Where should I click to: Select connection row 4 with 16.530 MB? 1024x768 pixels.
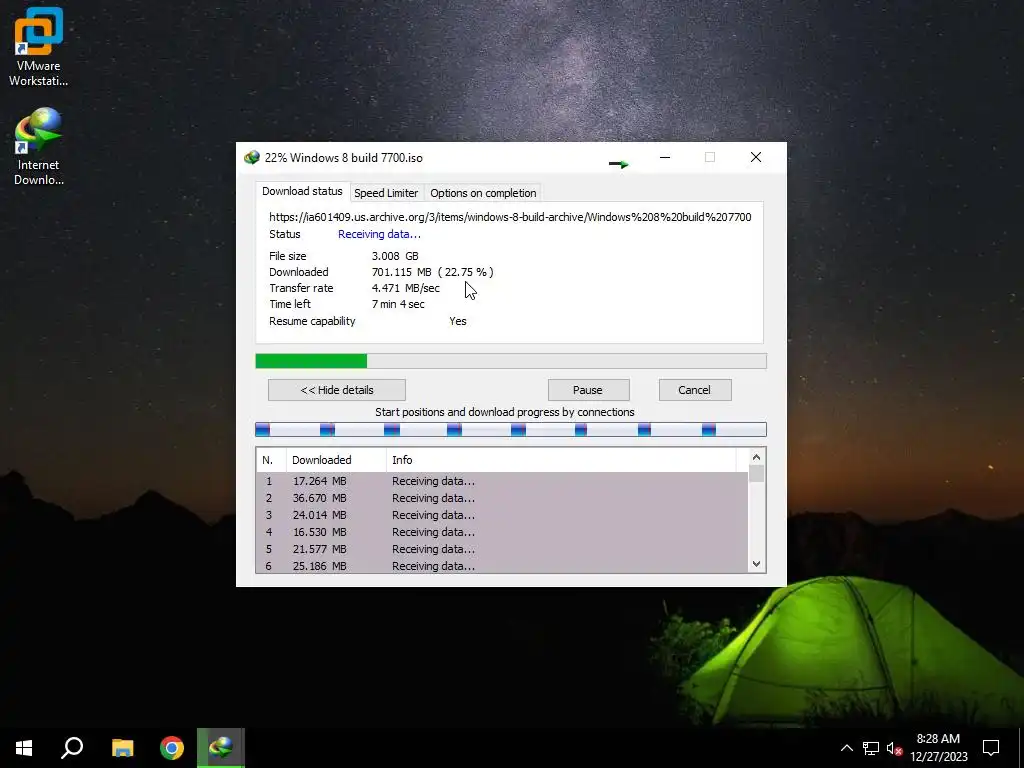502,532
